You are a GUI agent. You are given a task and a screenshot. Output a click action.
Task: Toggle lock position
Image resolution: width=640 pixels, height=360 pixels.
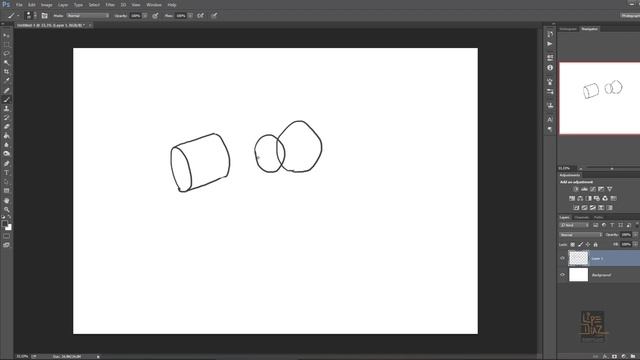[588, 244]
